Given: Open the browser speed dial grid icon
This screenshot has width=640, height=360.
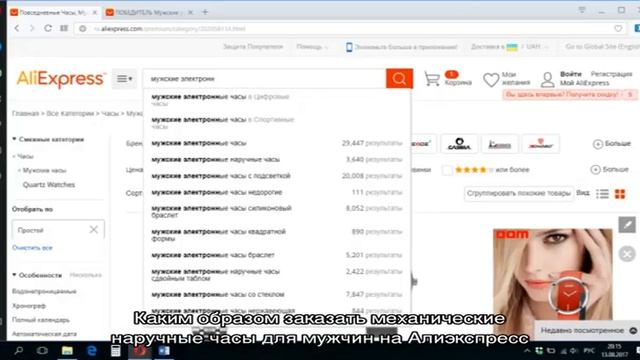Looking at the screenshot, I should pos(64,28).
